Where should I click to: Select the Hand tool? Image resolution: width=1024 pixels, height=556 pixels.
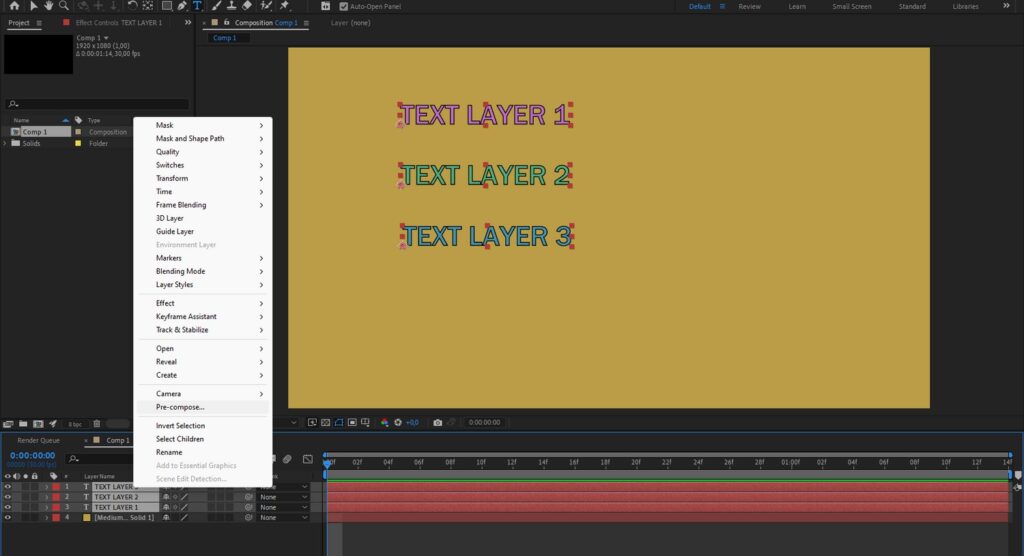48,6
